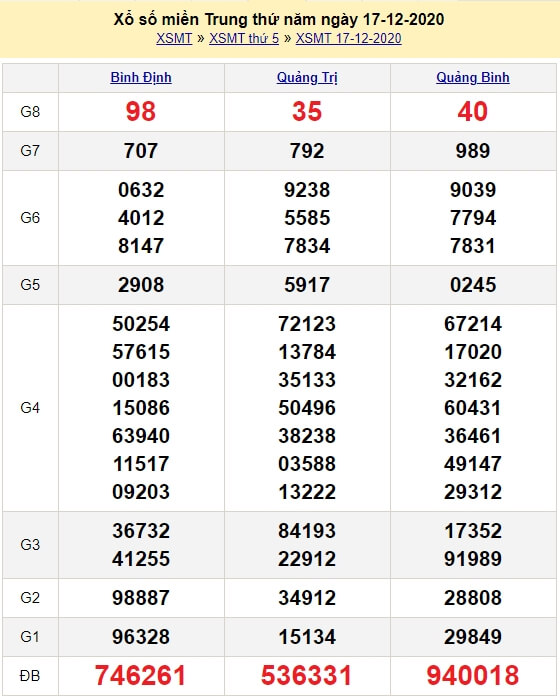Select Quảng Bình special prize 940018
Viewport: 560px width, 696px height.
473,676
